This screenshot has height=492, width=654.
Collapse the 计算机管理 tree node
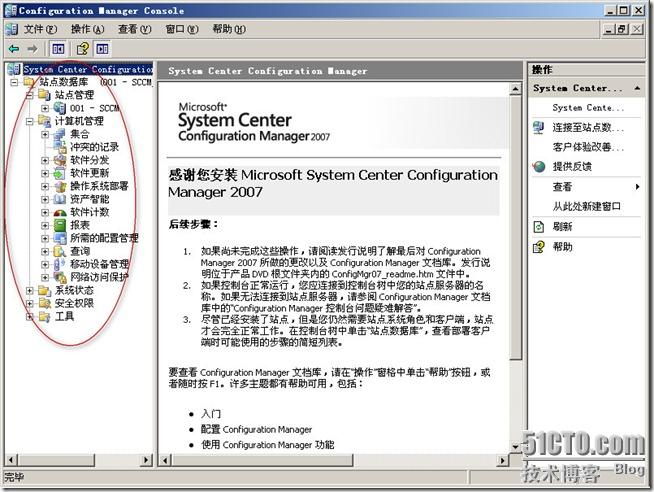[x=30, y=121]
